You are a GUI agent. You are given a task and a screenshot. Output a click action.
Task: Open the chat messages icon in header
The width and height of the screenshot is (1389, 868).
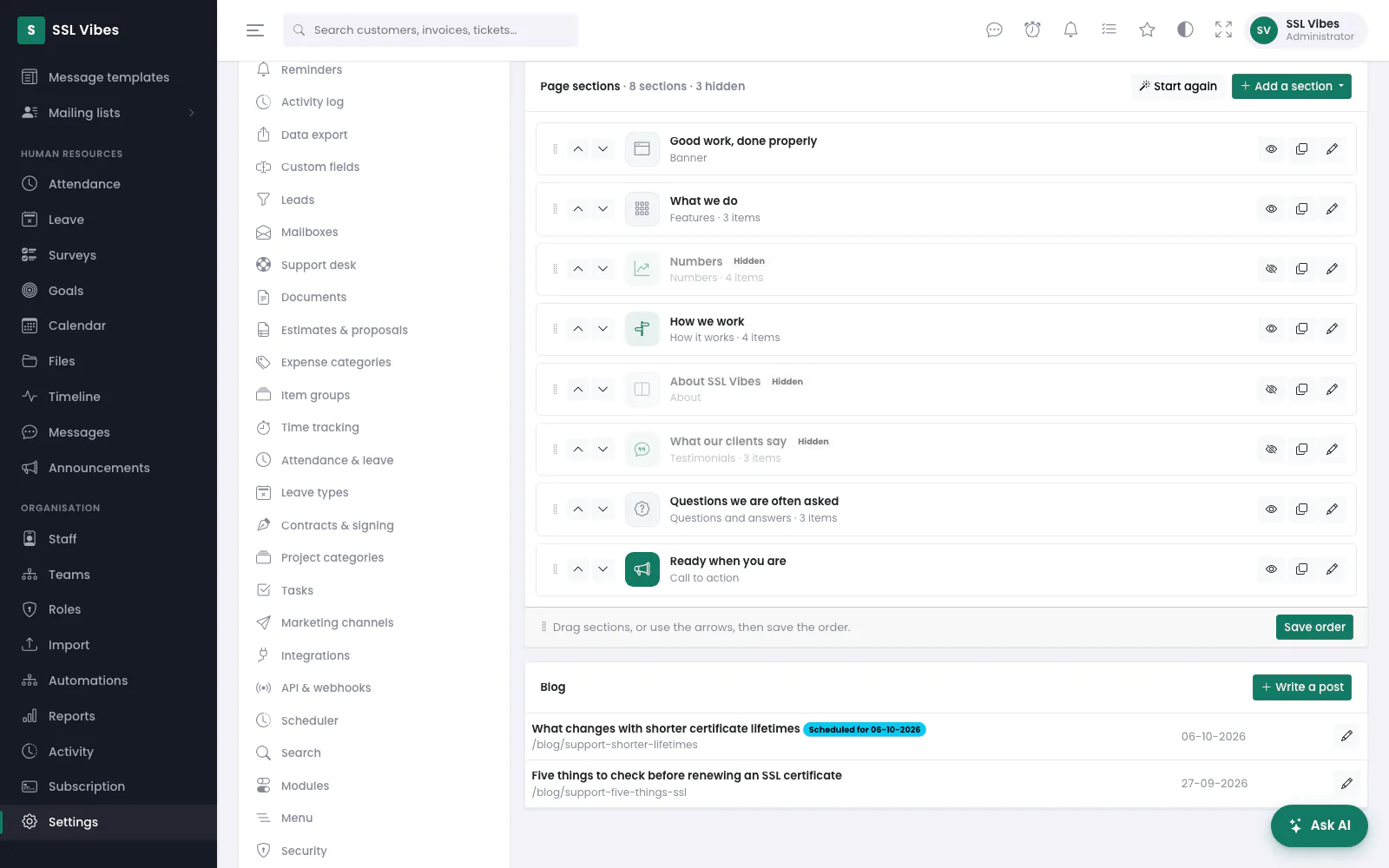994,30
